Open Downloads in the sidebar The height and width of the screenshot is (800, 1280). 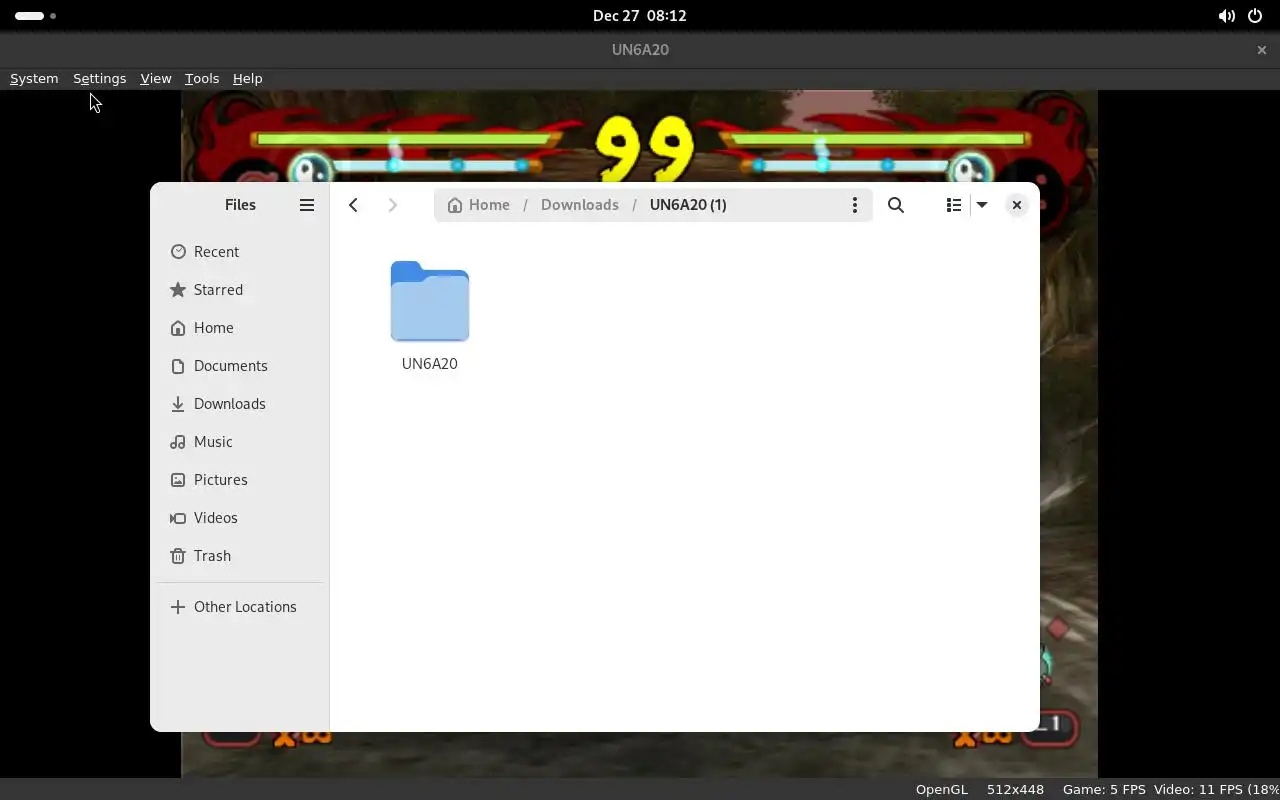click(x=240, y=404)
